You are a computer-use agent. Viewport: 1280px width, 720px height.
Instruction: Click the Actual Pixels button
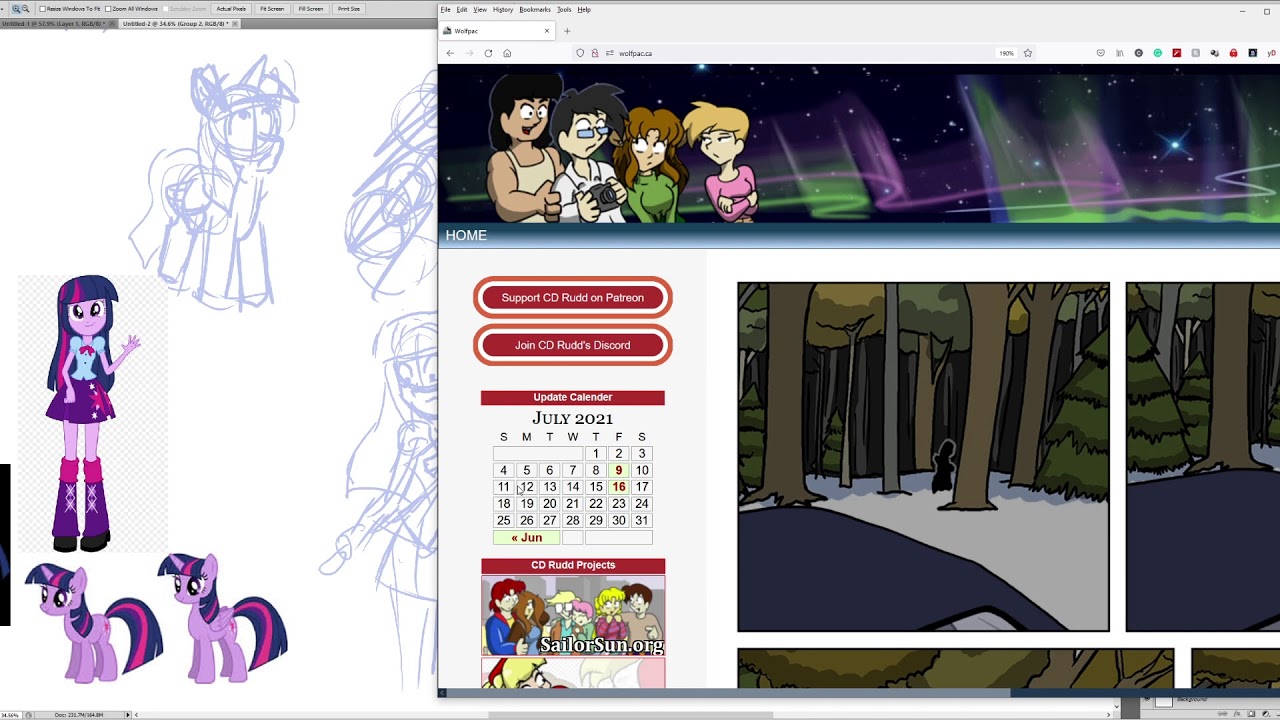point(231,9)
